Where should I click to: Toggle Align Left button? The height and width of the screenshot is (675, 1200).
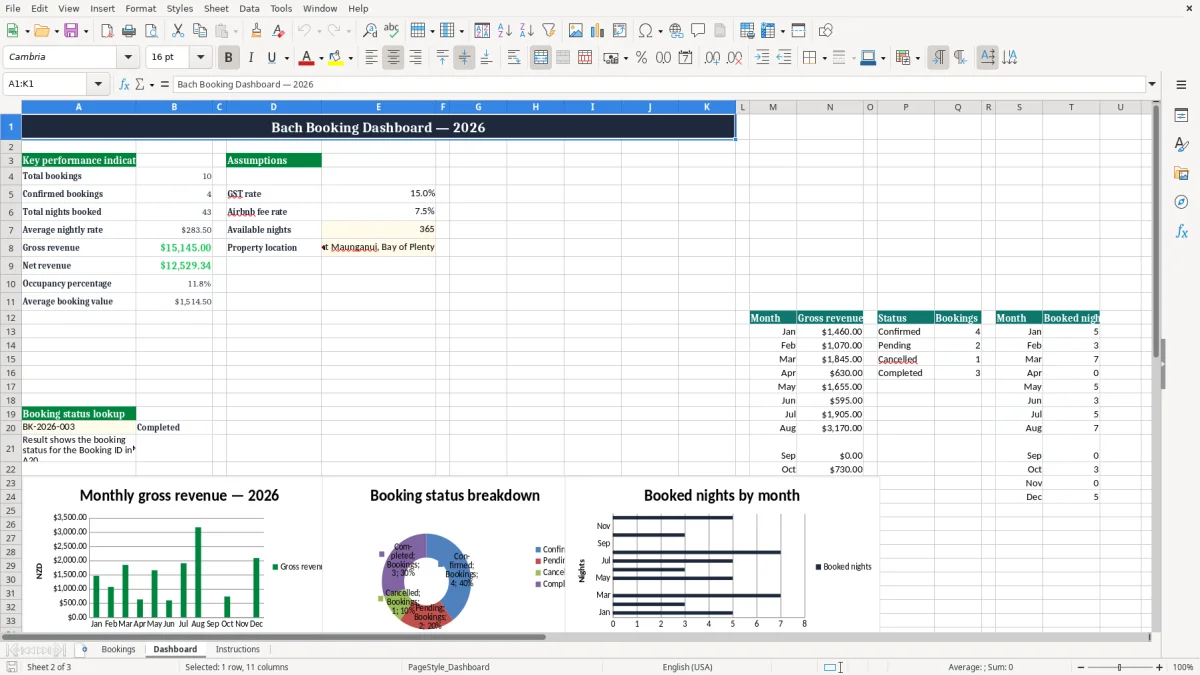tap(371, 58)
